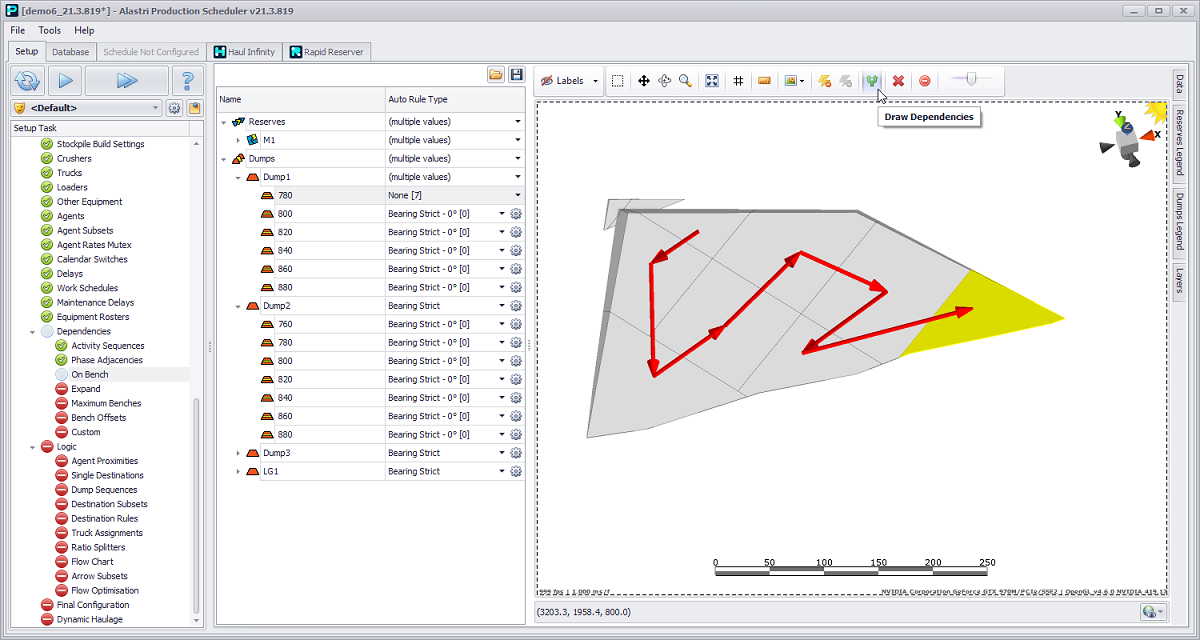Click the zoom-to-extents icon
This screenshot has height=640, width=1200.
712,81
